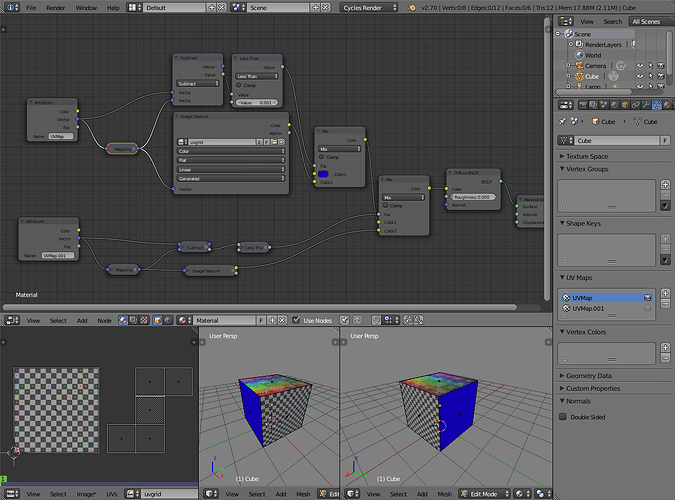Click go to parent node tree icon
The width and height of the screenshot is (675, 500).
(x=357, y=320)
